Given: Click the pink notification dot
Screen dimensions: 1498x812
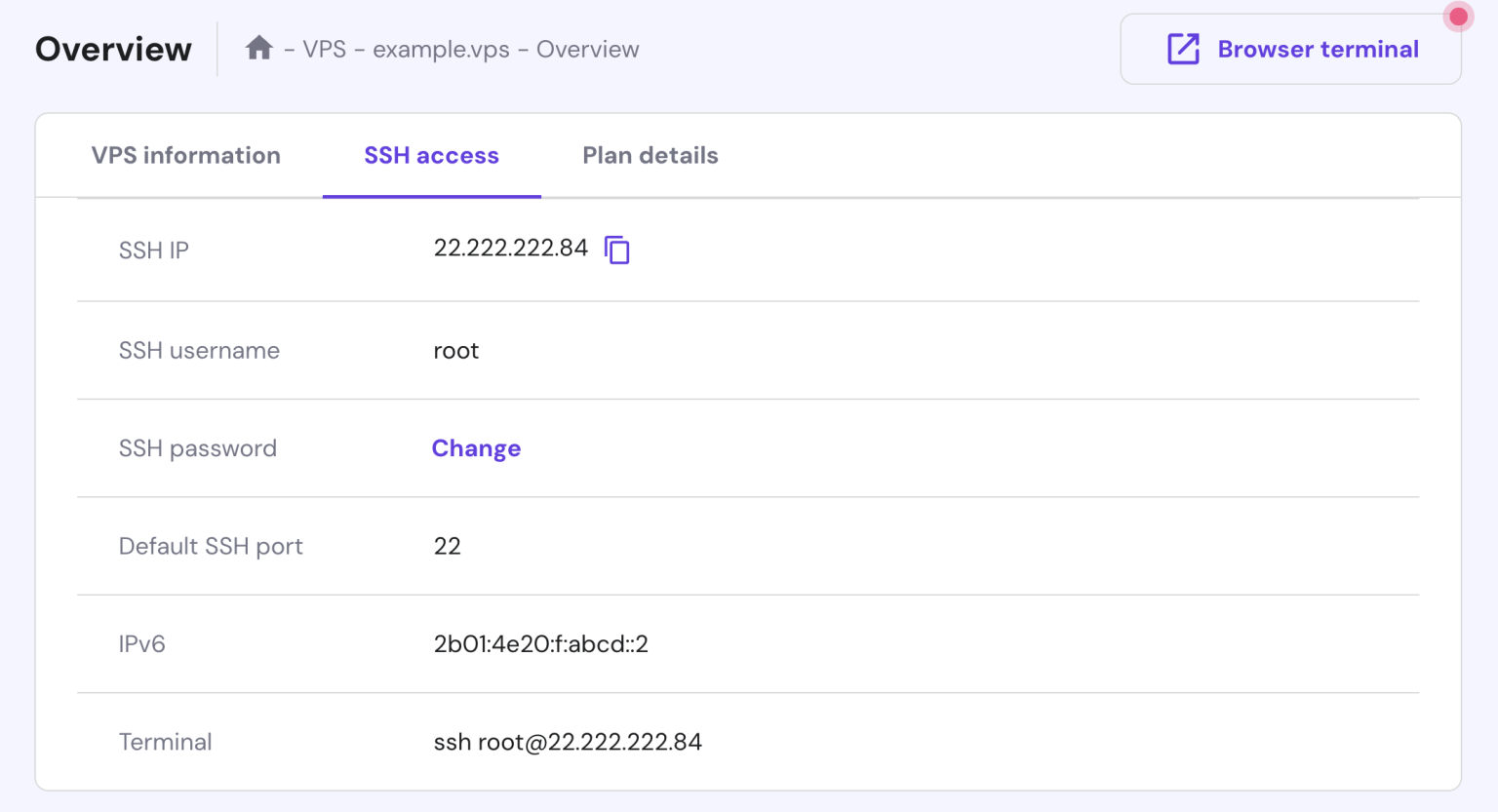Looking at the screenshot, I should tap(1458, 17).
